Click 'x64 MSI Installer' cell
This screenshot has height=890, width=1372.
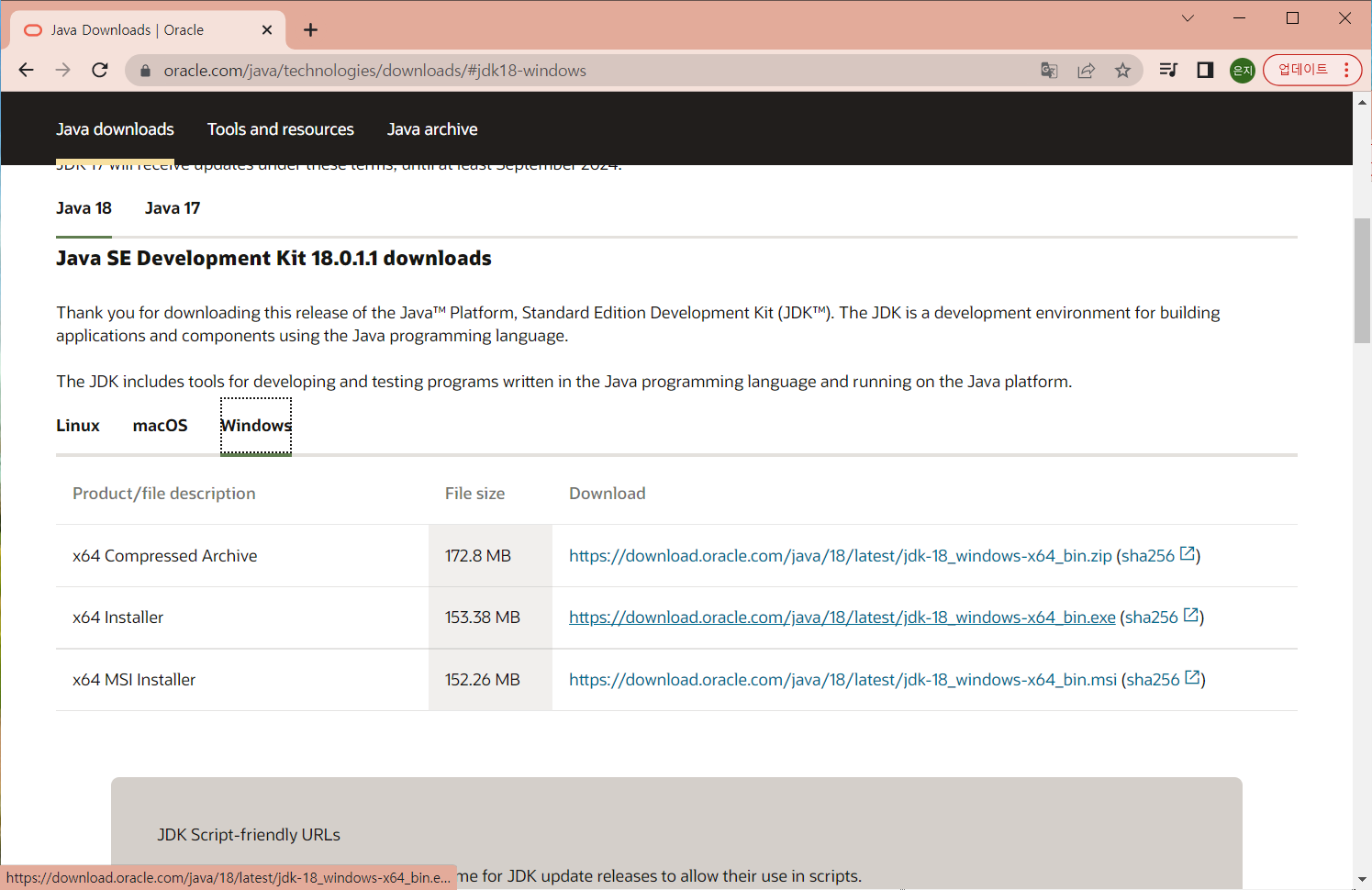pos(134,680)
